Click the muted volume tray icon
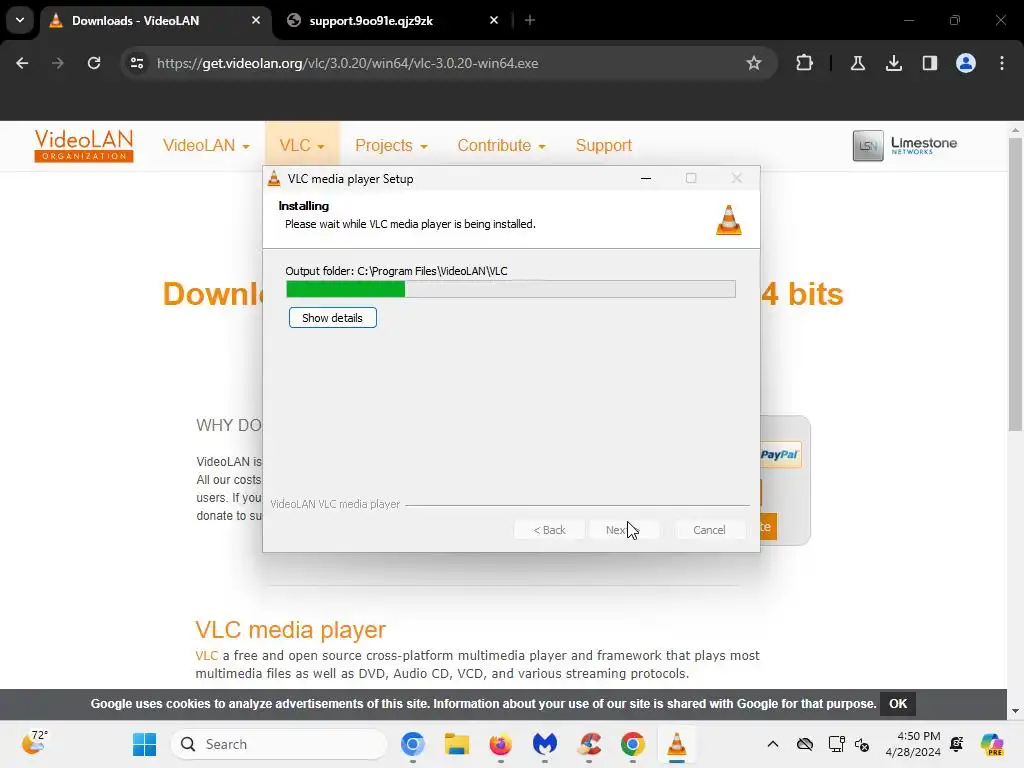The height and width of the screenshot is (768, 1024). 862,744
